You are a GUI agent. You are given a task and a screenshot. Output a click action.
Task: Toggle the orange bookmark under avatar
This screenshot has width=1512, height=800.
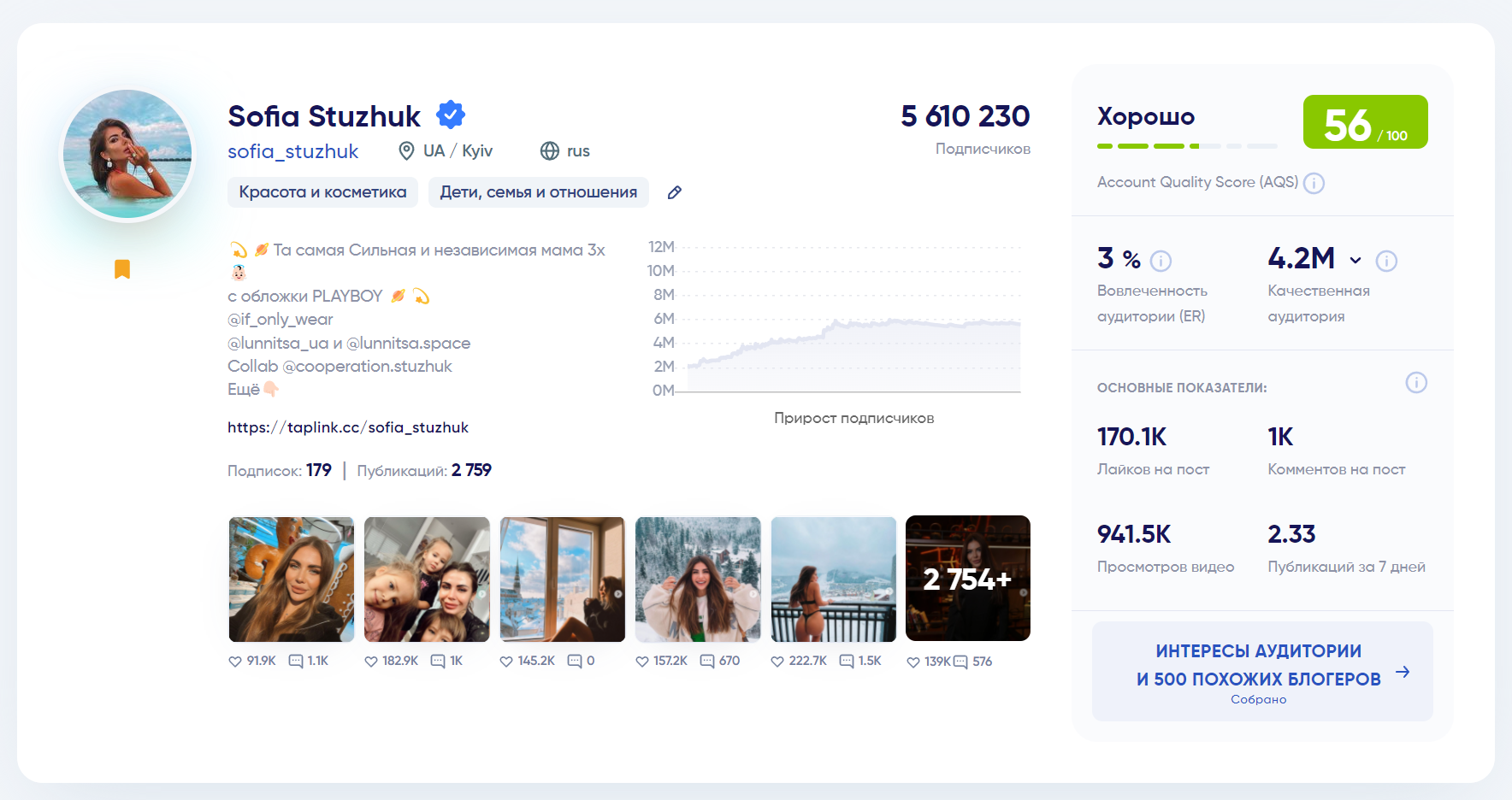point(122,269)
